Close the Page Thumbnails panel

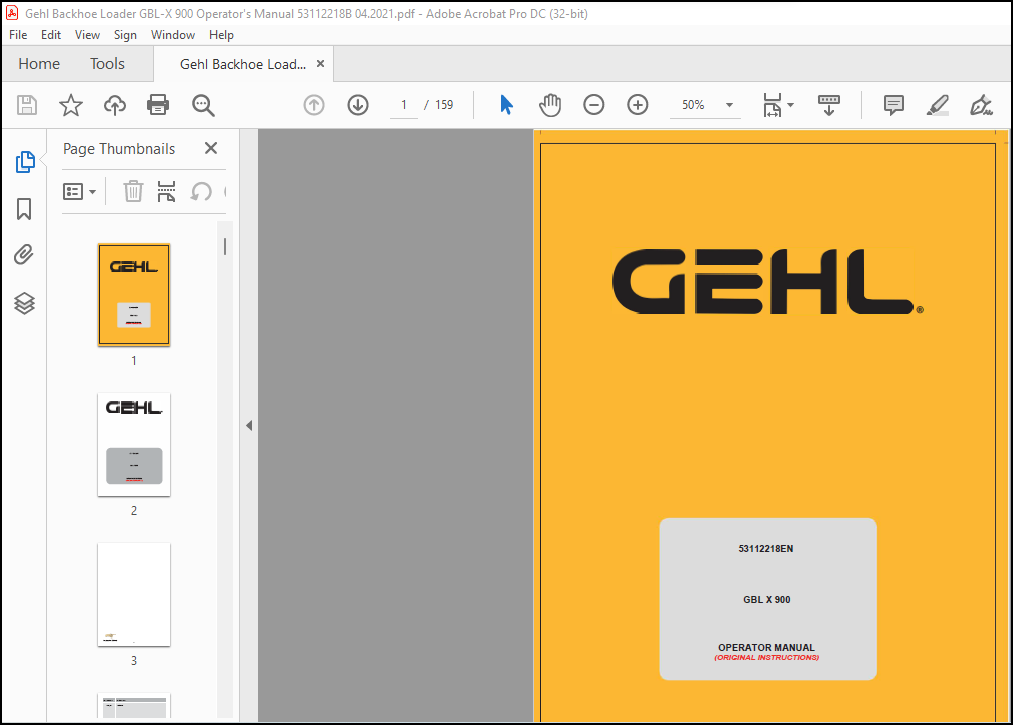(x=211, y=148)
